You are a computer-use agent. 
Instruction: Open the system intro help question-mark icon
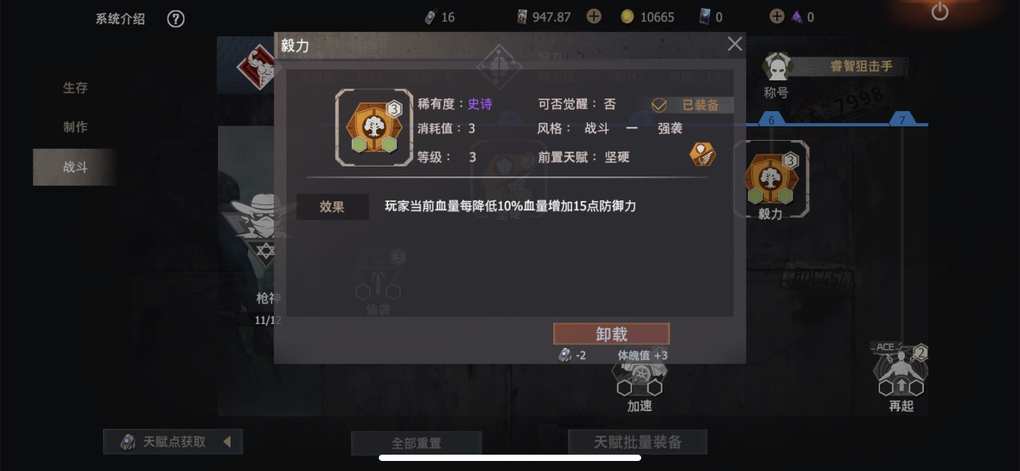[x=176, y=18]
